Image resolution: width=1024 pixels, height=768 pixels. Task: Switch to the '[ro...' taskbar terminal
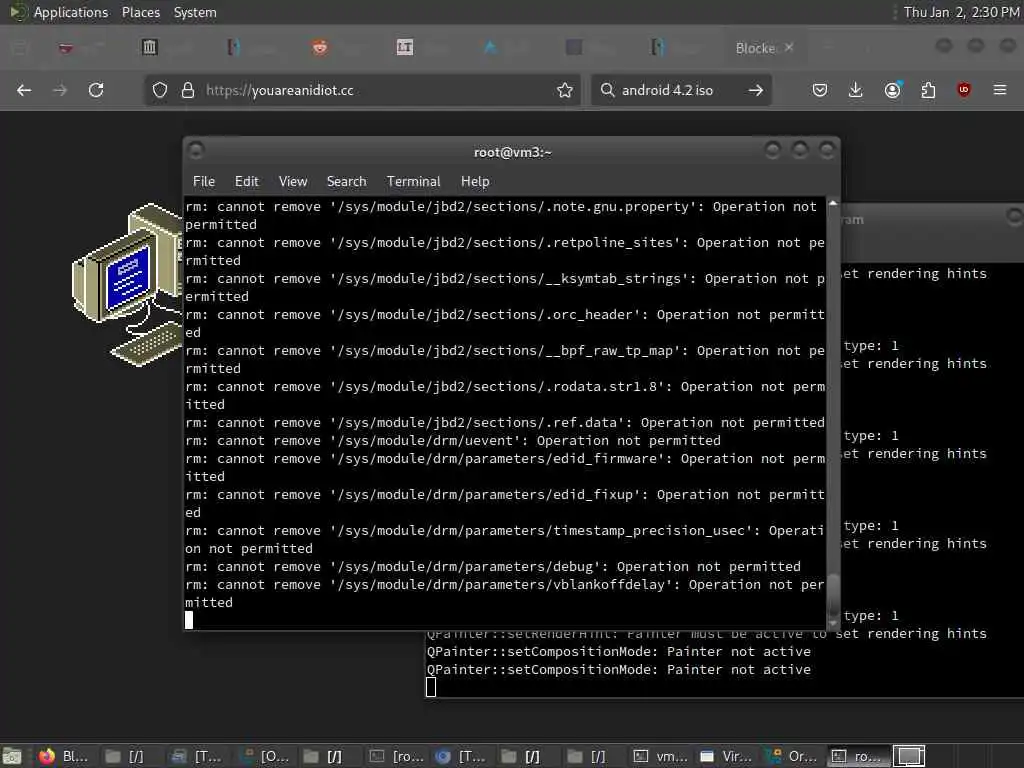point(396,756)
